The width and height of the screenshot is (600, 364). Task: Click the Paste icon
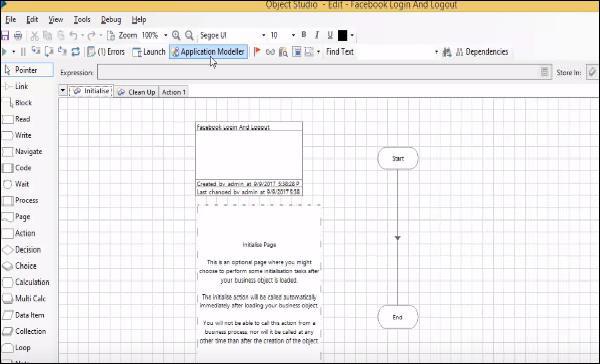[x=60, y=36]
